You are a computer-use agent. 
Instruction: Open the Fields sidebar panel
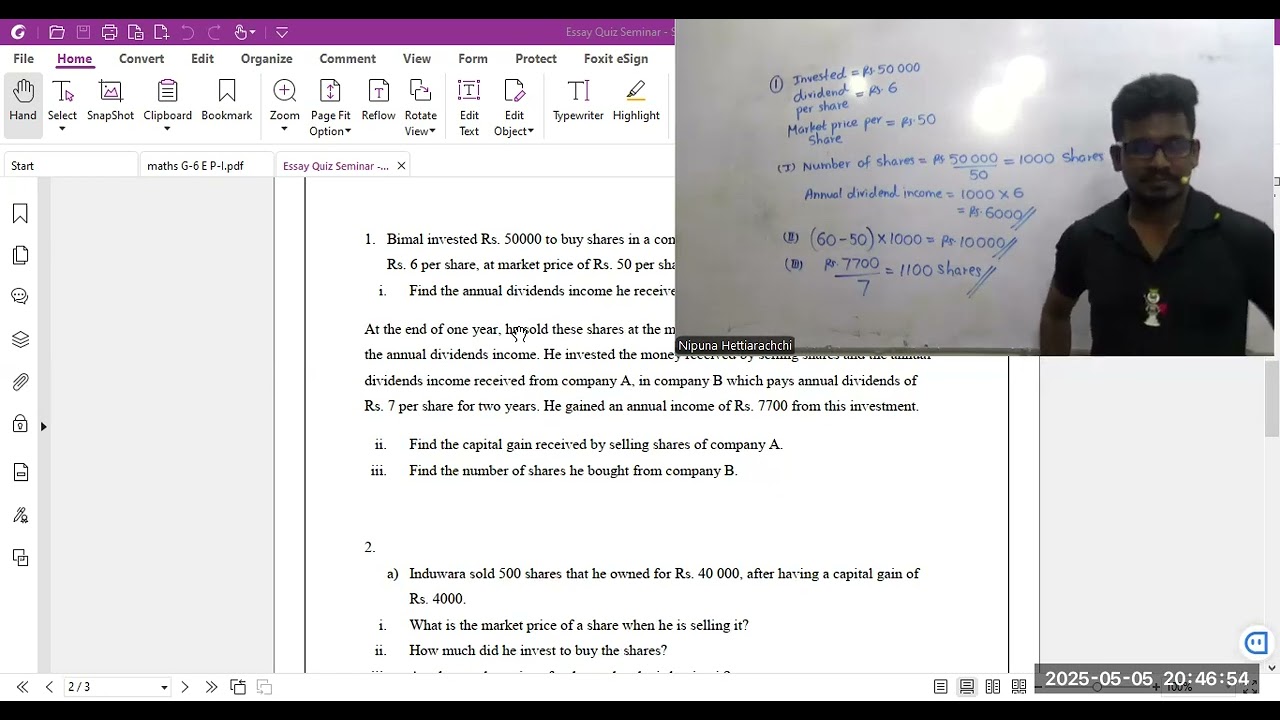click(x=20, y=472)
